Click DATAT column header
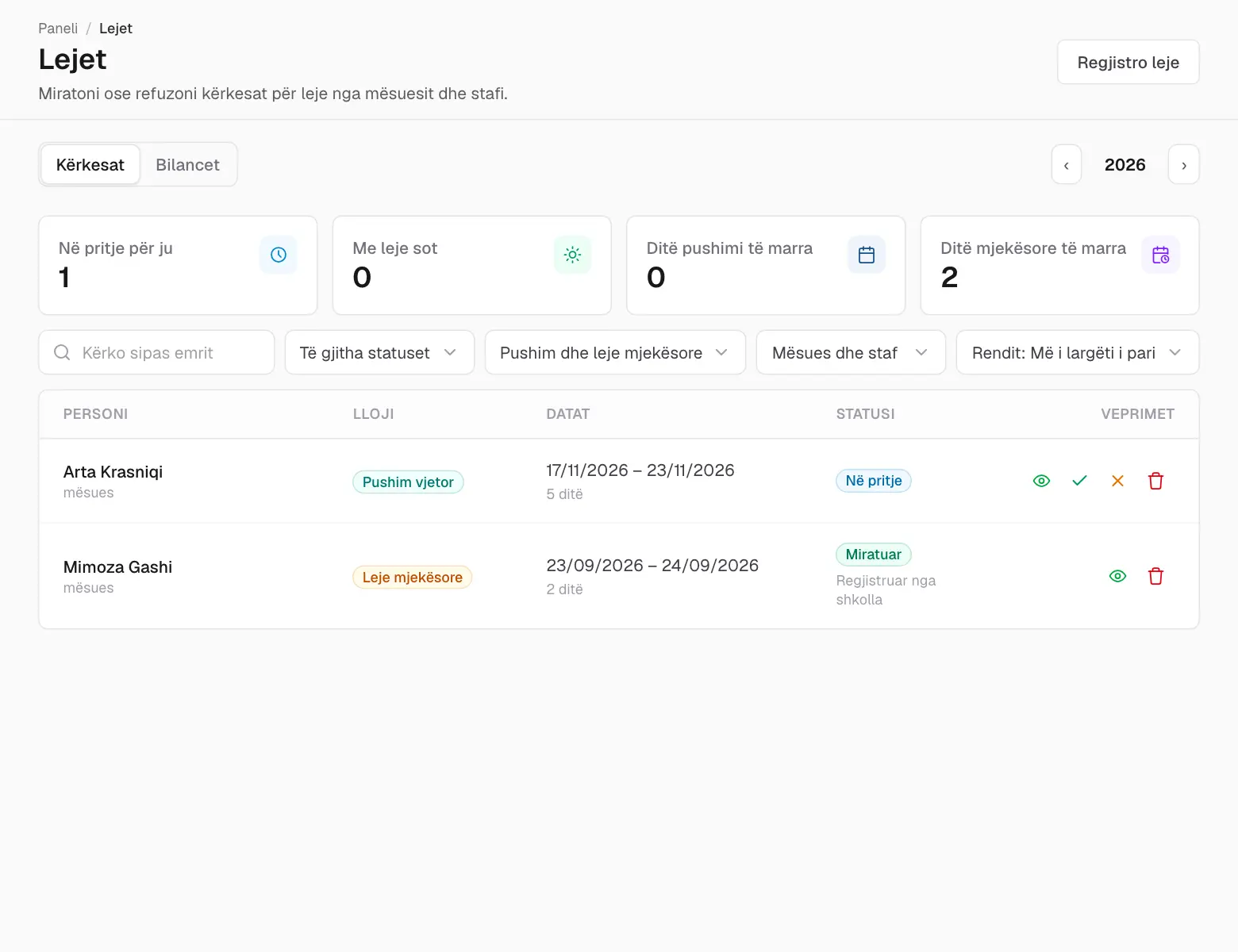 coord(567,414)
